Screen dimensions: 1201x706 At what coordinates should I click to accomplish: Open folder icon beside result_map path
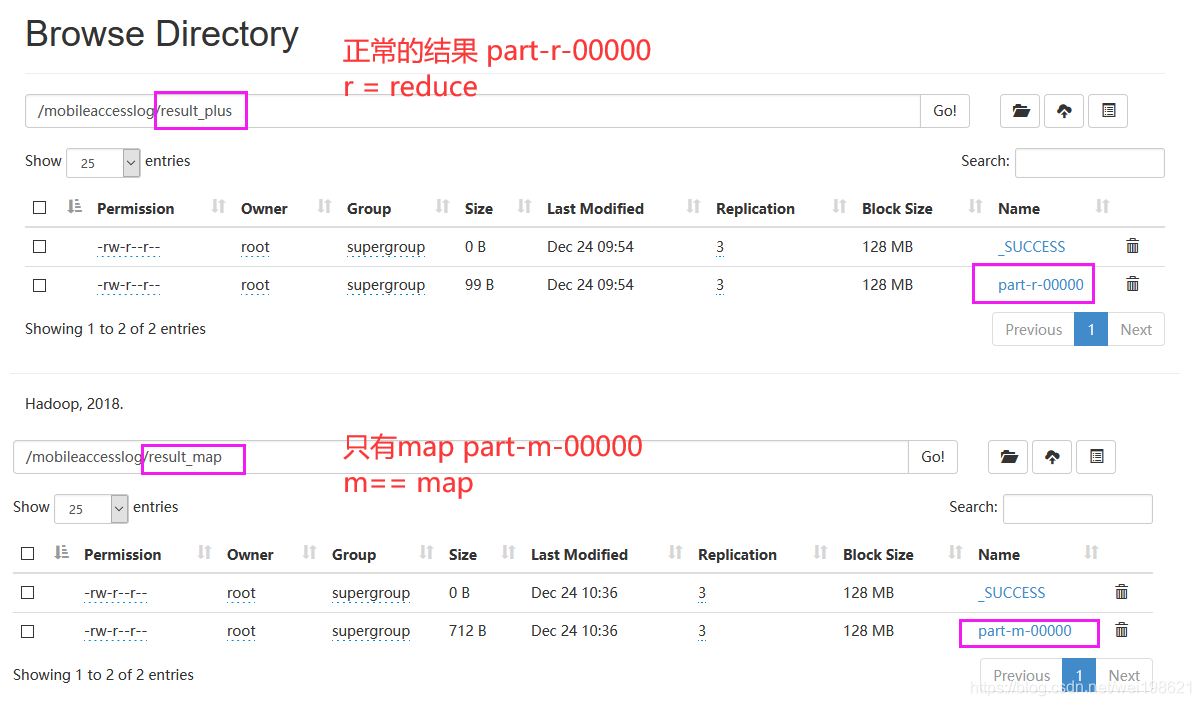pyautogui.click(x=1008, y=457)
